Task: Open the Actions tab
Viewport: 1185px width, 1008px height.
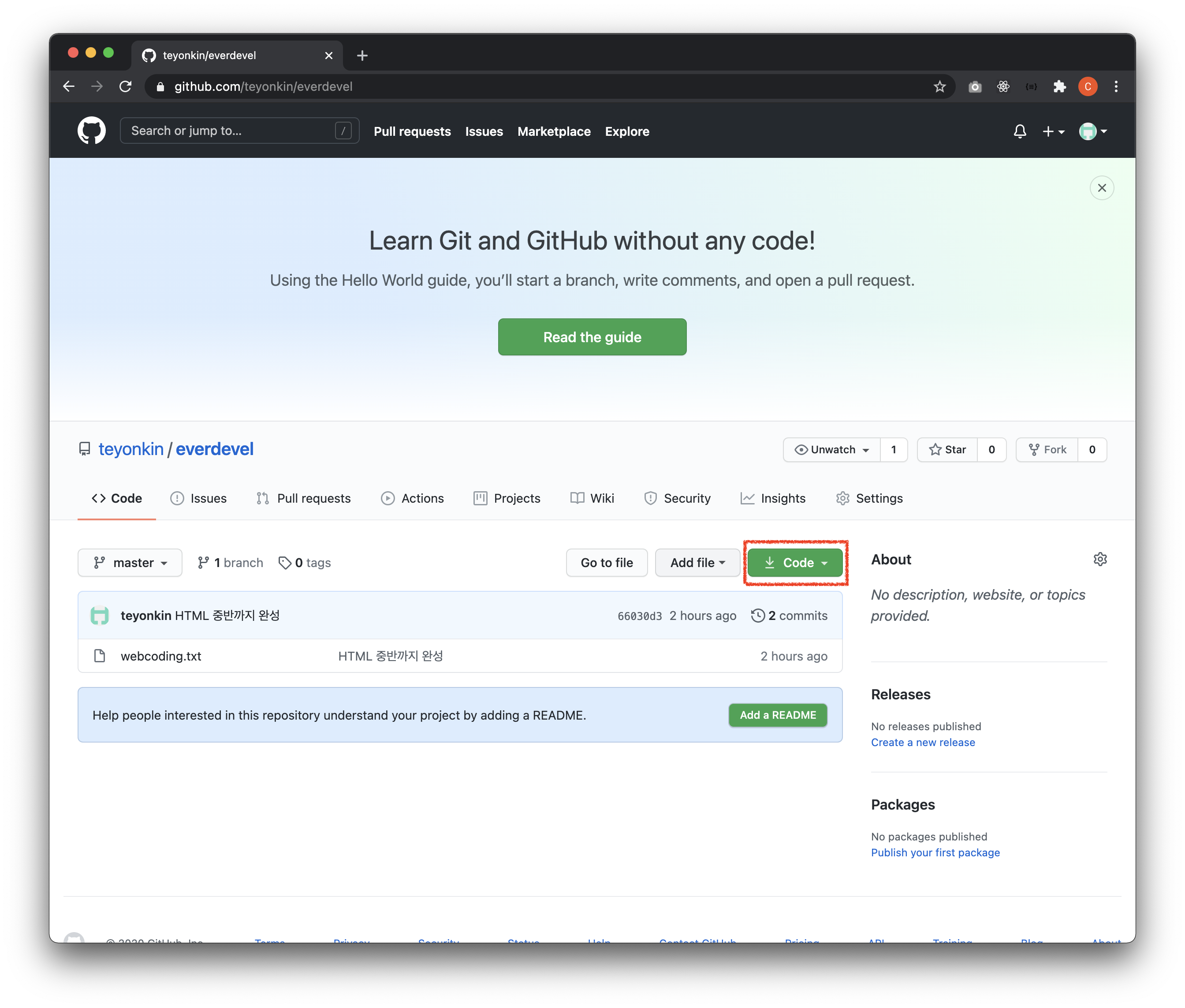Action: (x=412, y=498)
